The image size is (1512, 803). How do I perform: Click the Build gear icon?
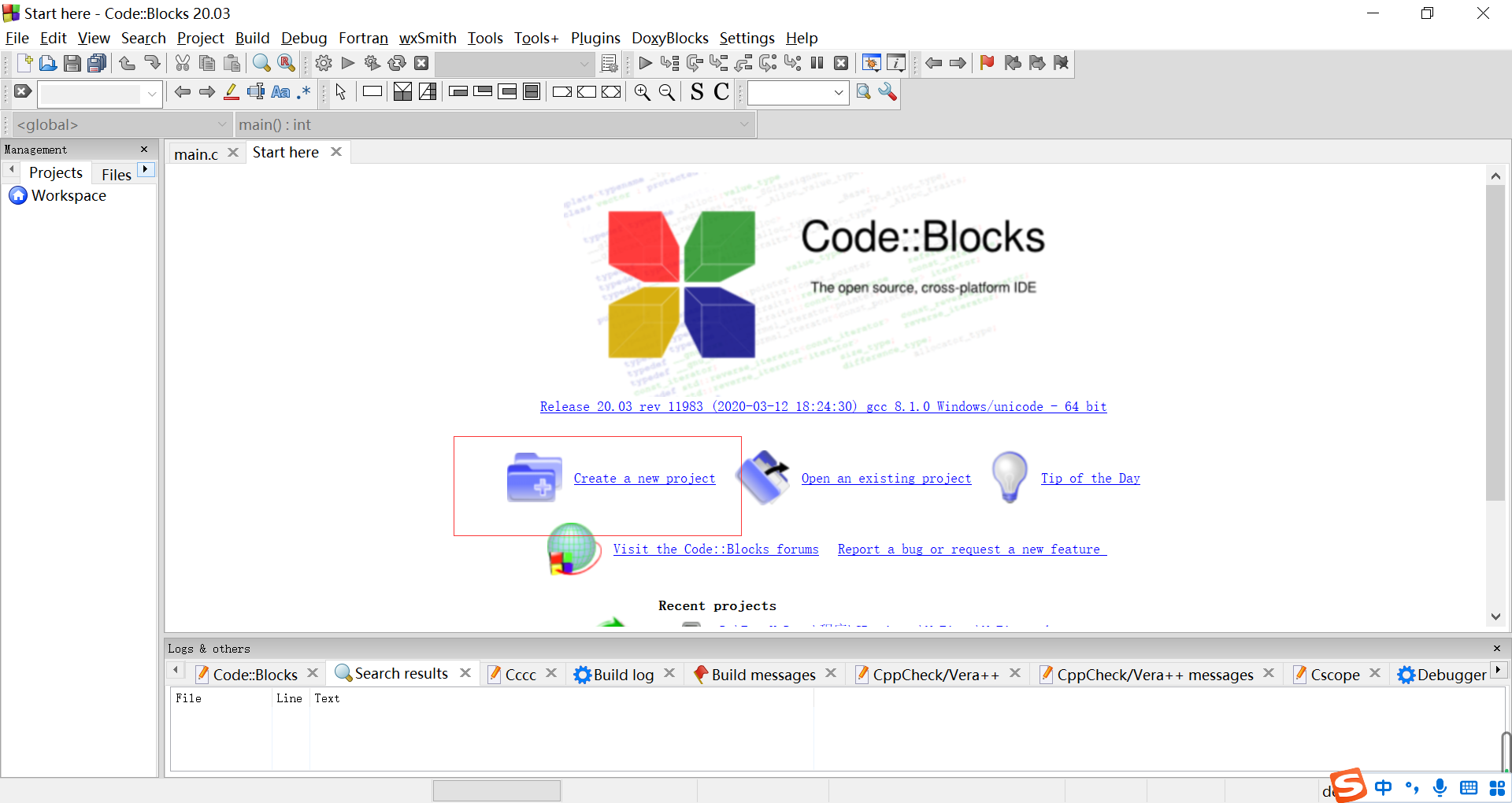pos(324,63)
